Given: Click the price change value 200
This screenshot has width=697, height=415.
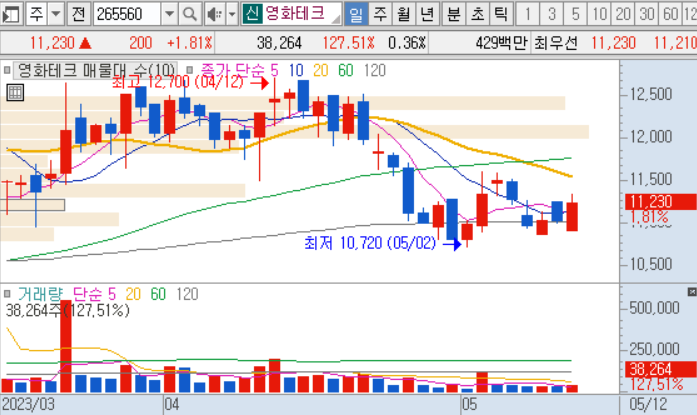Looking at the screenshot, I should pyautogui.click(x=140, y=43).
